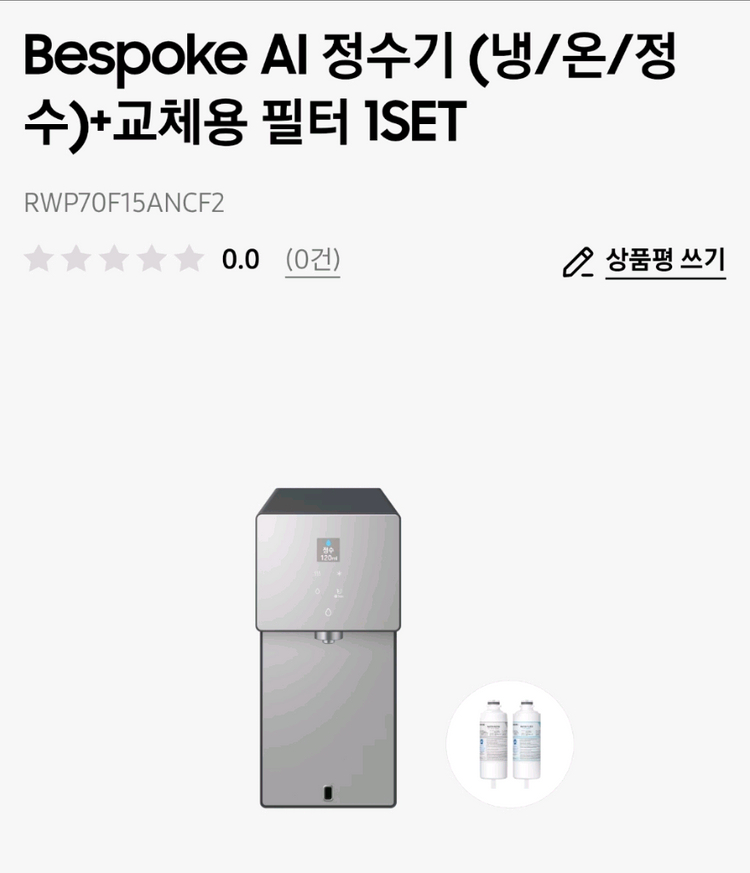The height and width of the screenshot is (873, 750).
Task: Click the left filter cartridge
Action: [x=493, y=744]
